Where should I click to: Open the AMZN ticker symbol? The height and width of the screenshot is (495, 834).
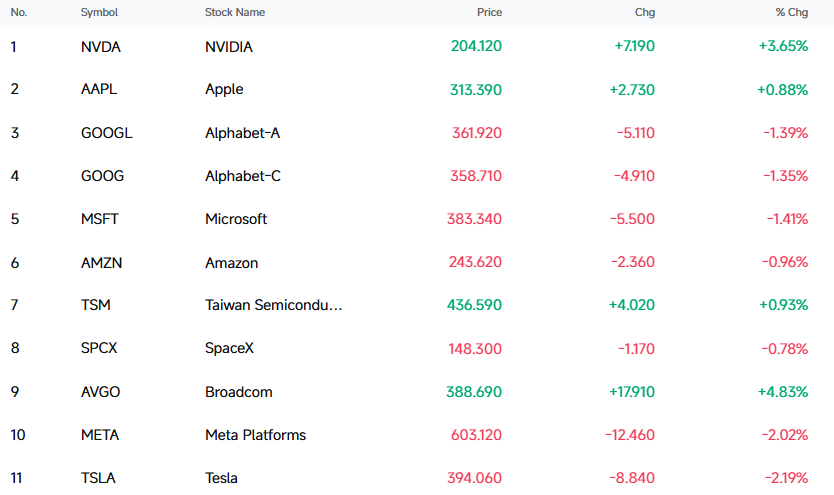point(101,263)
